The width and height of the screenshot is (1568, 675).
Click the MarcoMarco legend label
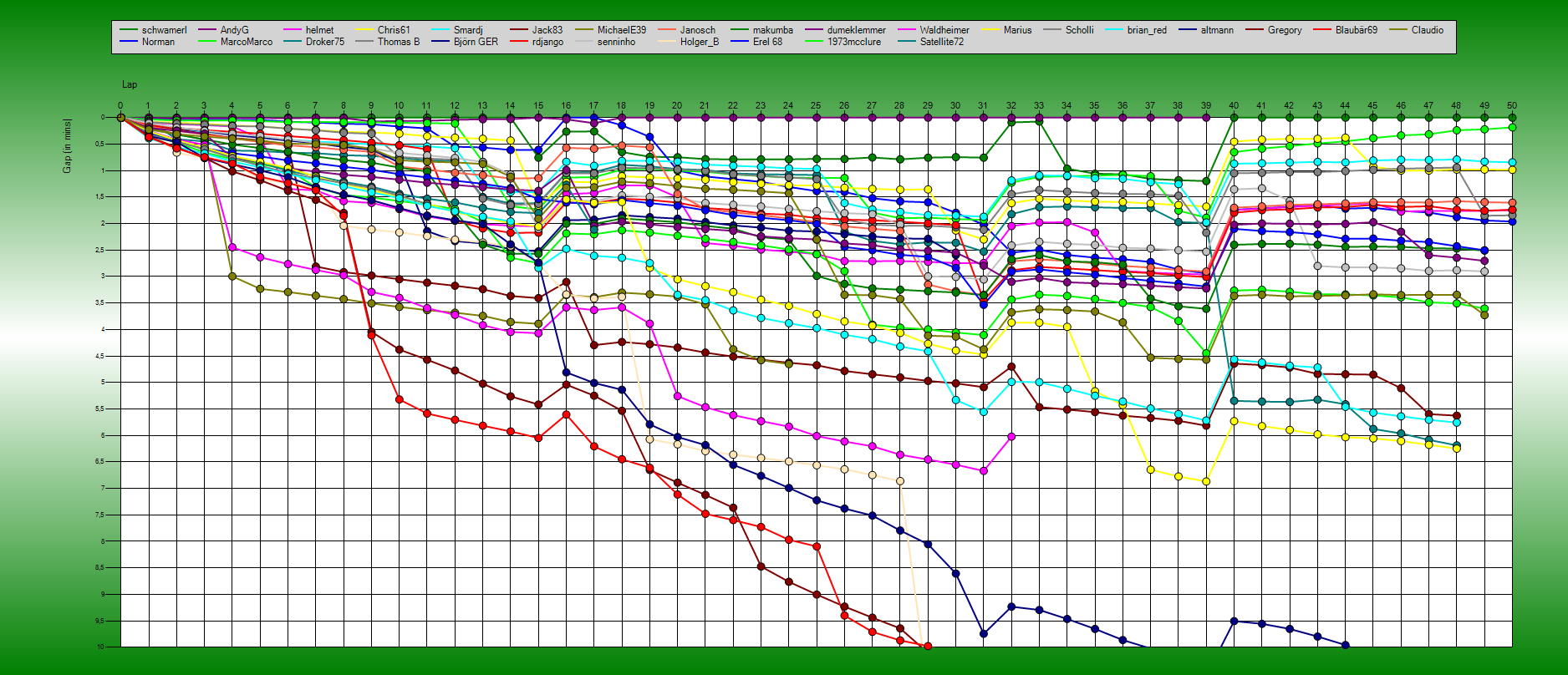tap(247, 42)
